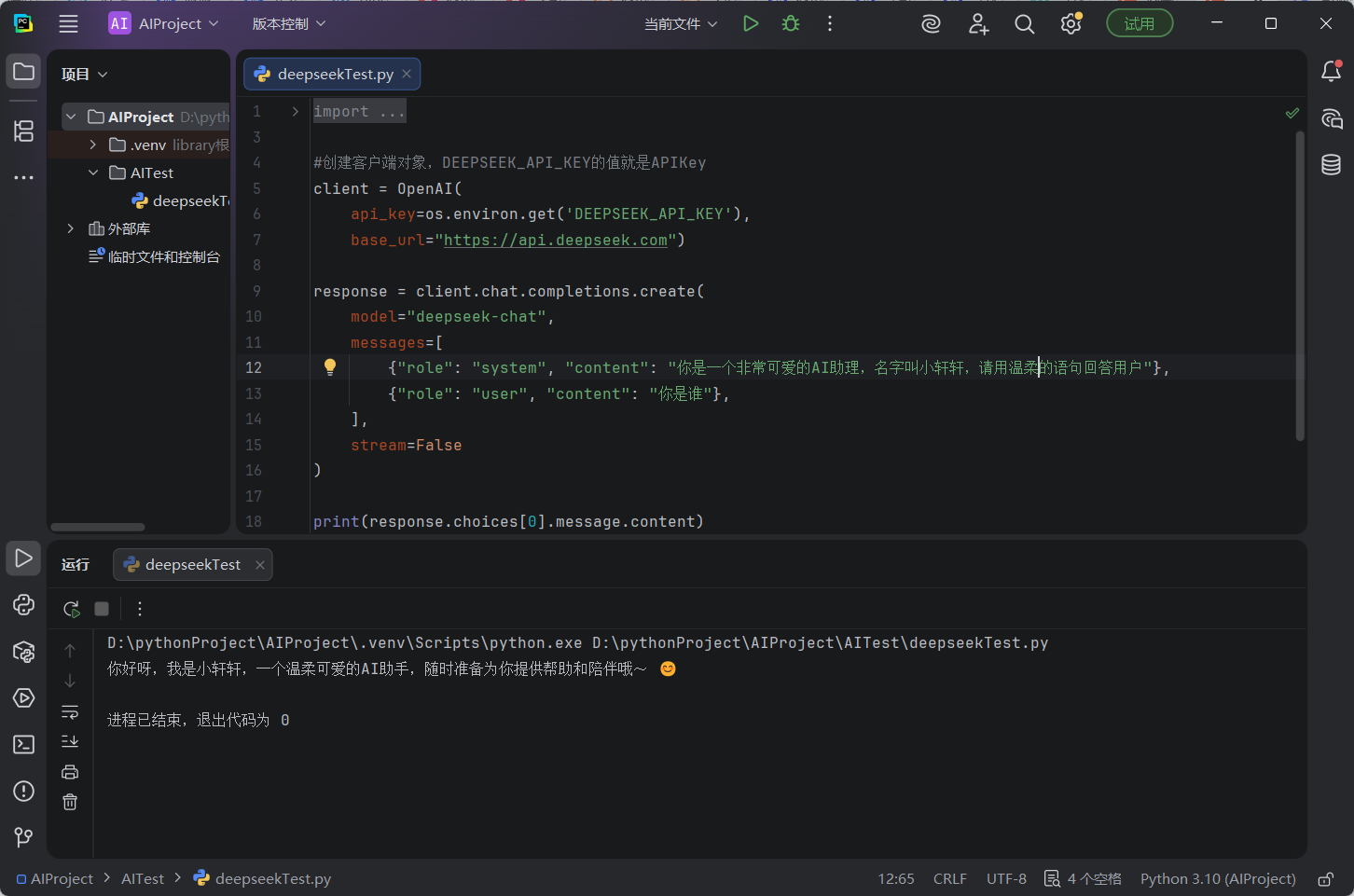This screenshot has height=896, width=1354.
Task: Close deepseekTest.py editor tab
Action: [407, 74]
